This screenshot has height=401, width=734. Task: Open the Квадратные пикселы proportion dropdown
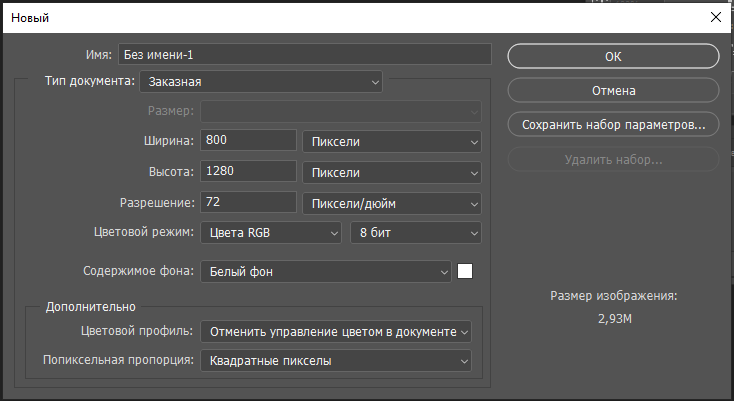coord(336,361)
